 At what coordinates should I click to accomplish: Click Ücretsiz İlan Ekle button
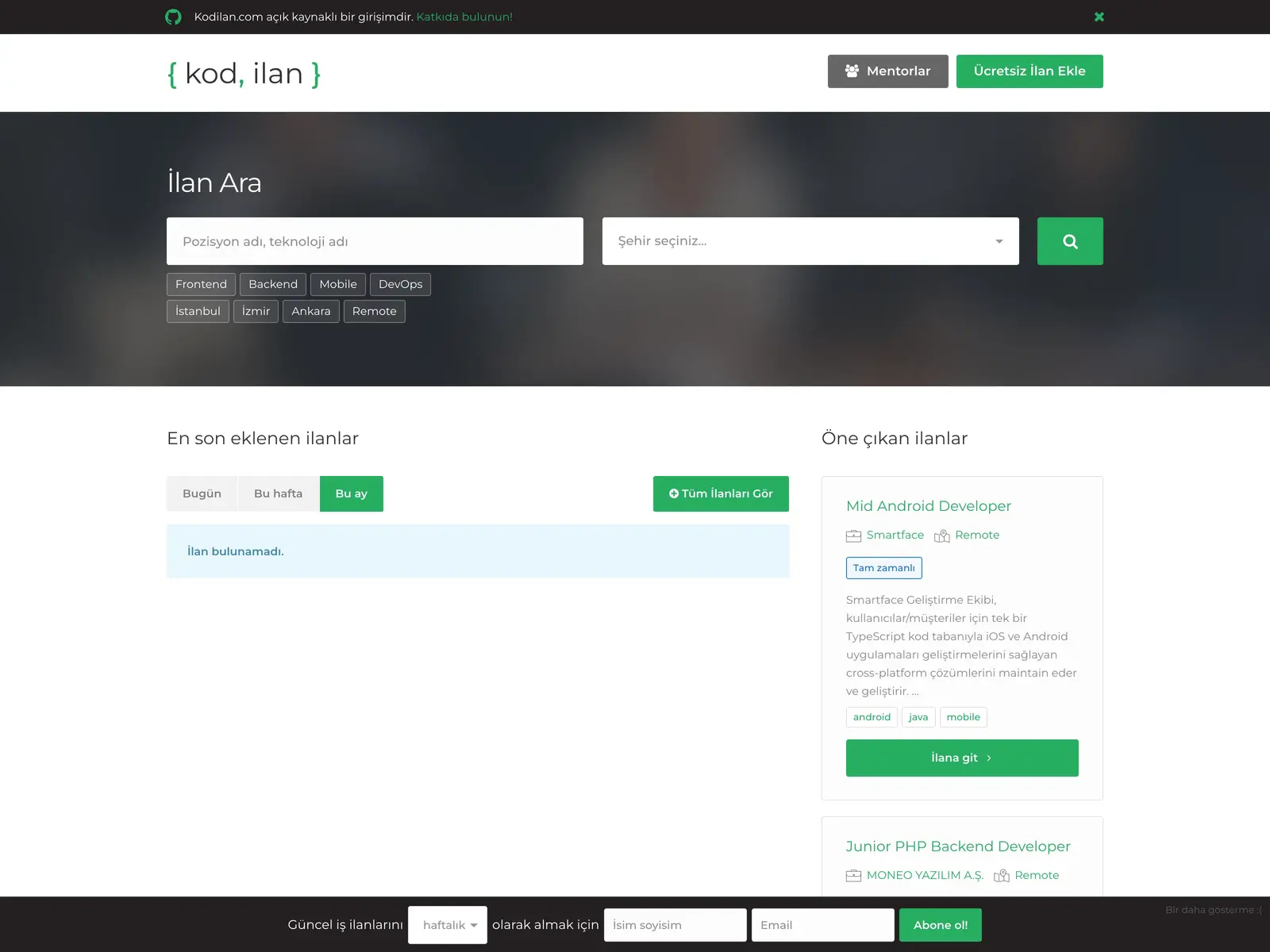(x=1029, y=71)
